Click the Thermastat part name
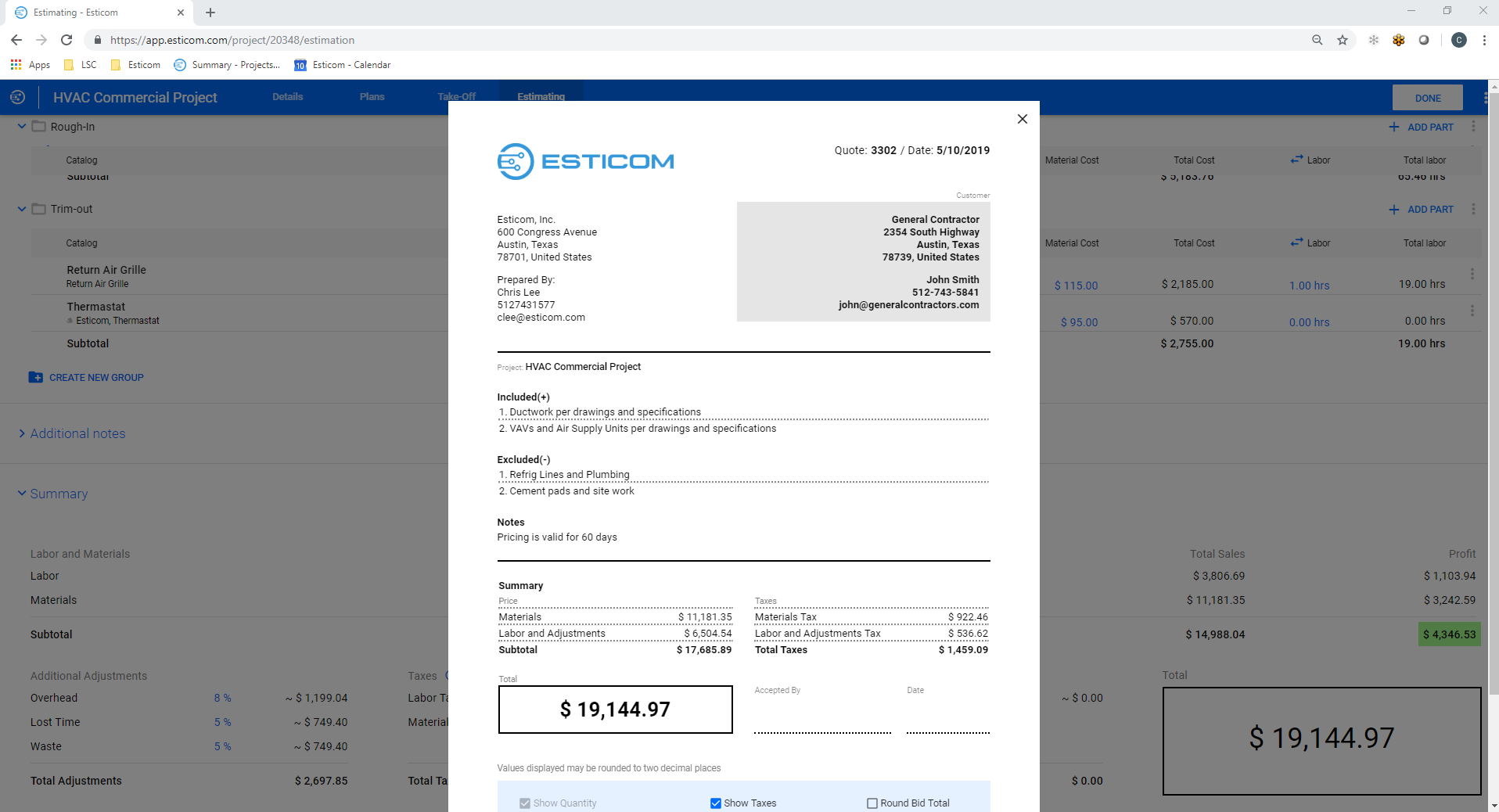This screenshot has height=812, width=1499. point(95,307)
